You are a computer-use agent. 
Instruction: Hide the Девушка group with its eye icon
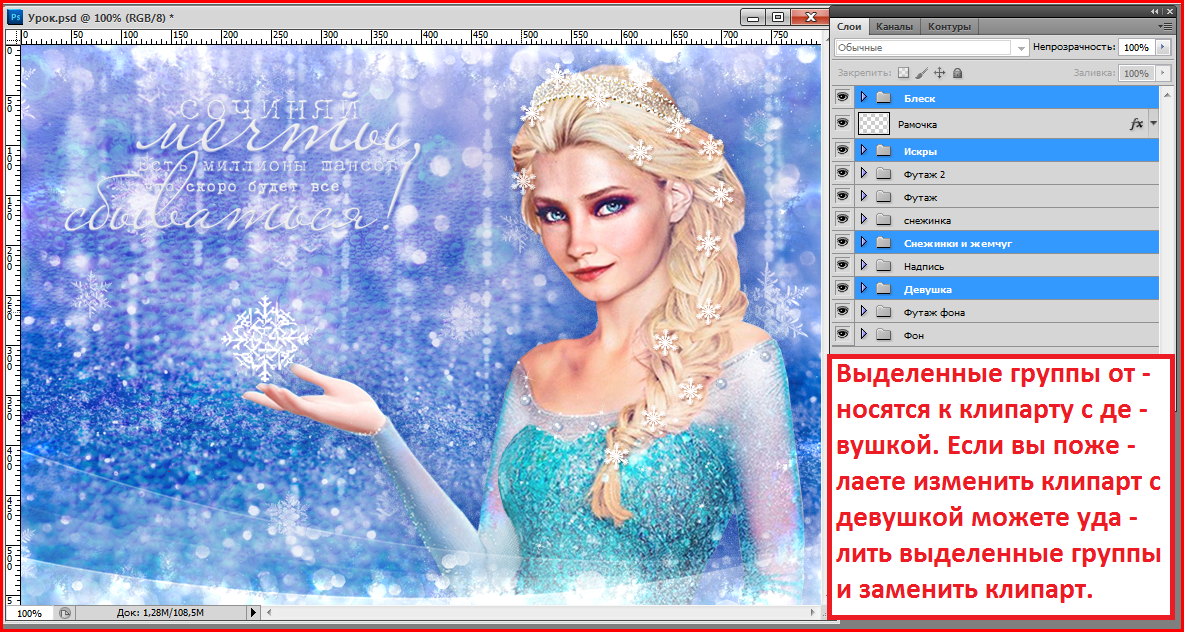tap(843, 289)
